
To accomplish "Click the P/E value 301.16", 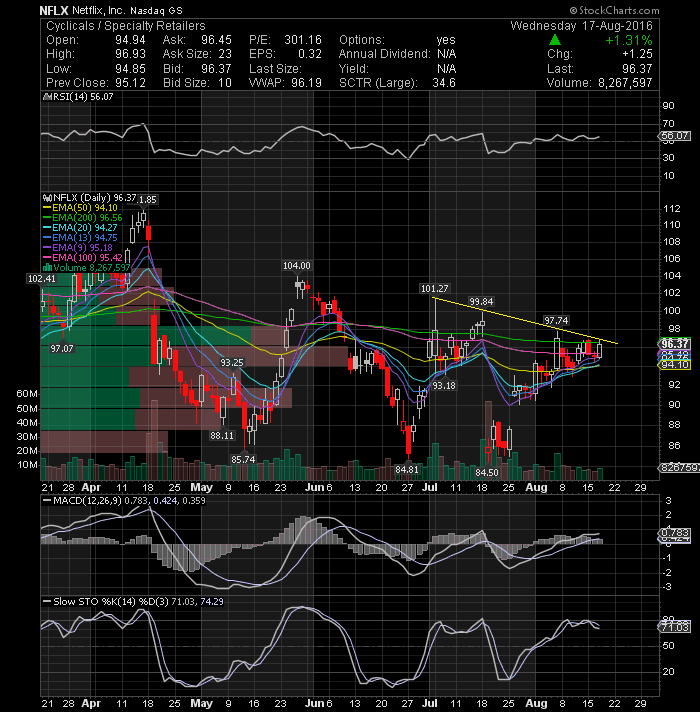I will click(x=303, y=40).
